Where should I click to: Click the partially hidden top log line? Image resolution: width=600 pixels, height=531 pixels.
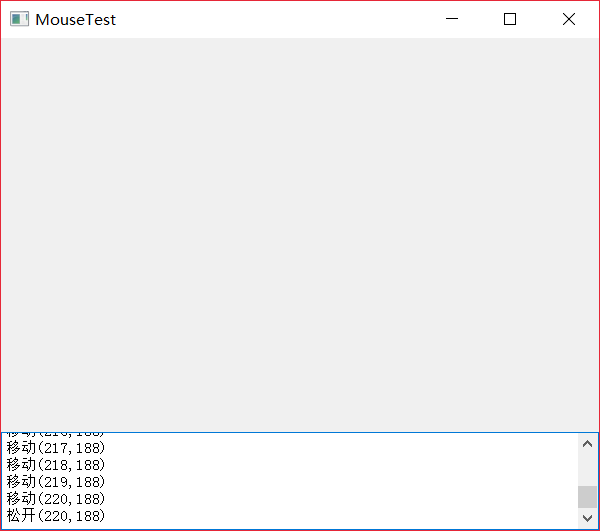click(55, 434)
